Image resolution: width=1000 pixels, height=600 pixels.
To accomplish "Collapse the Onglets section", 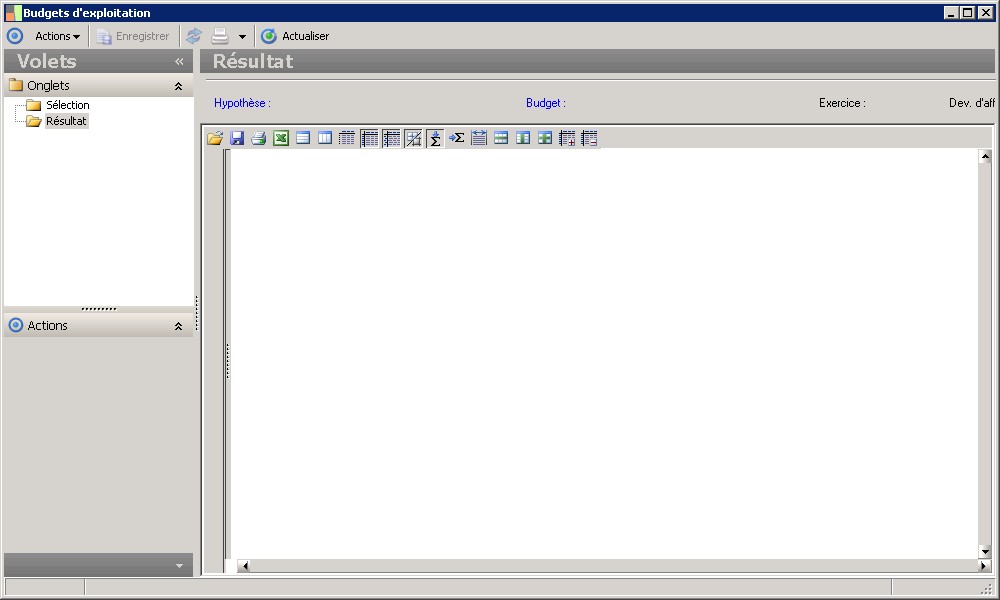I will 179,86.
